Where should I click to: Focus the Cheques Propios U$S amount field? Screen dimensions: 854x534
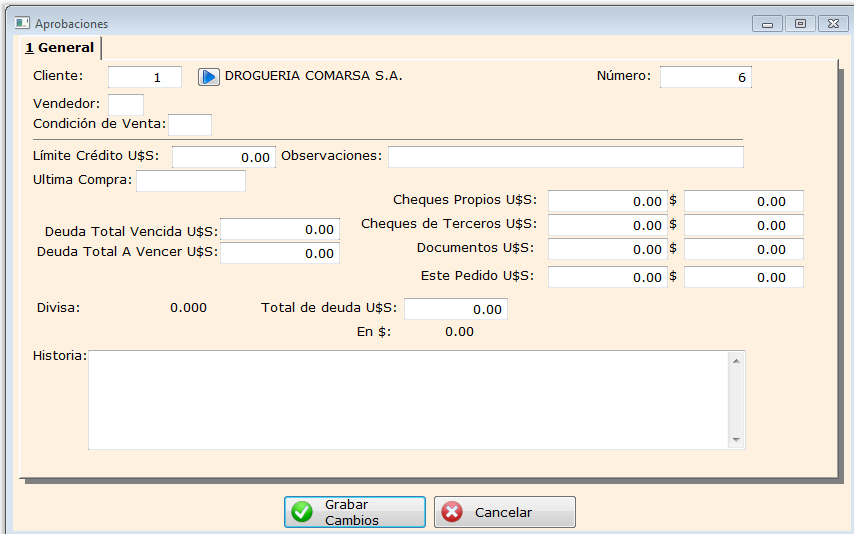(607, 202)
